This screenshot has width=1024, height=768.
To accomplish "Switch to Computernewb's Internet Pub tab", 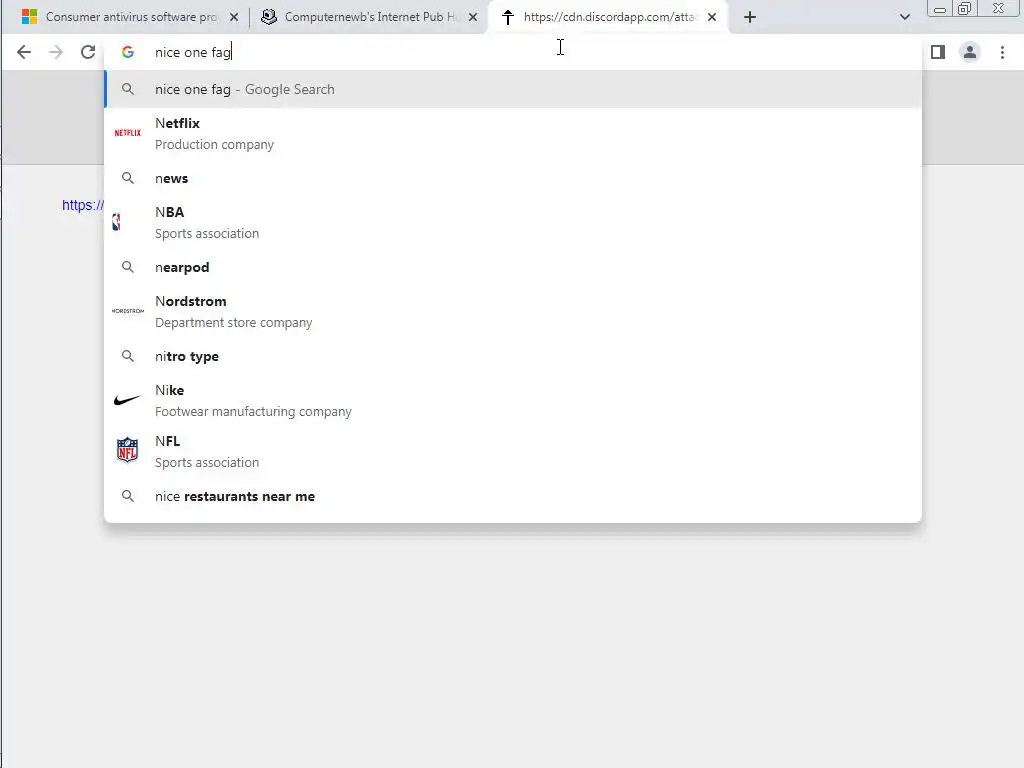I will click(x=369, y=17).
